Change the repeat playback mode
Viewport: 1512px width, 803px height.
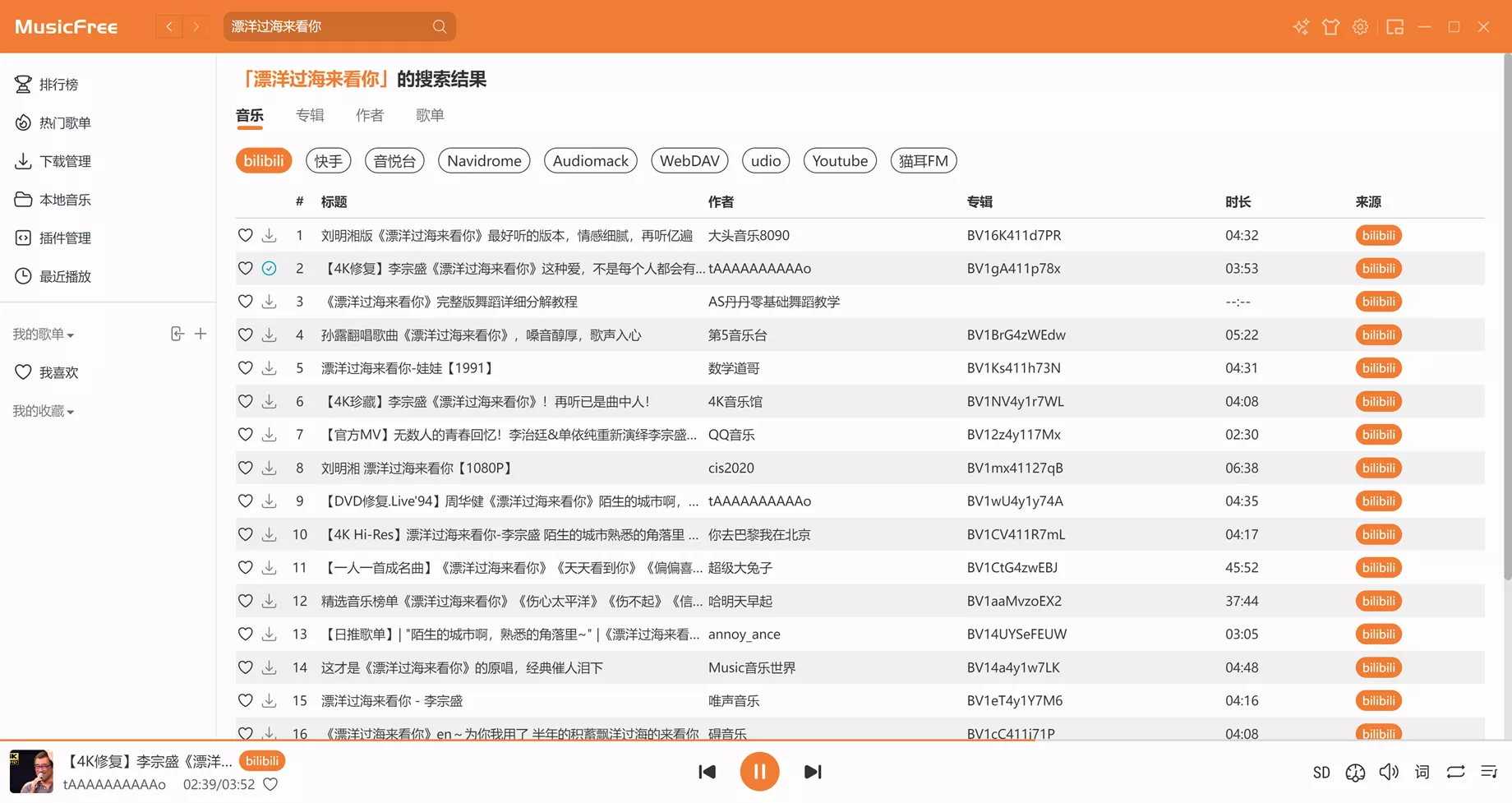click(x=1454, y=772)
